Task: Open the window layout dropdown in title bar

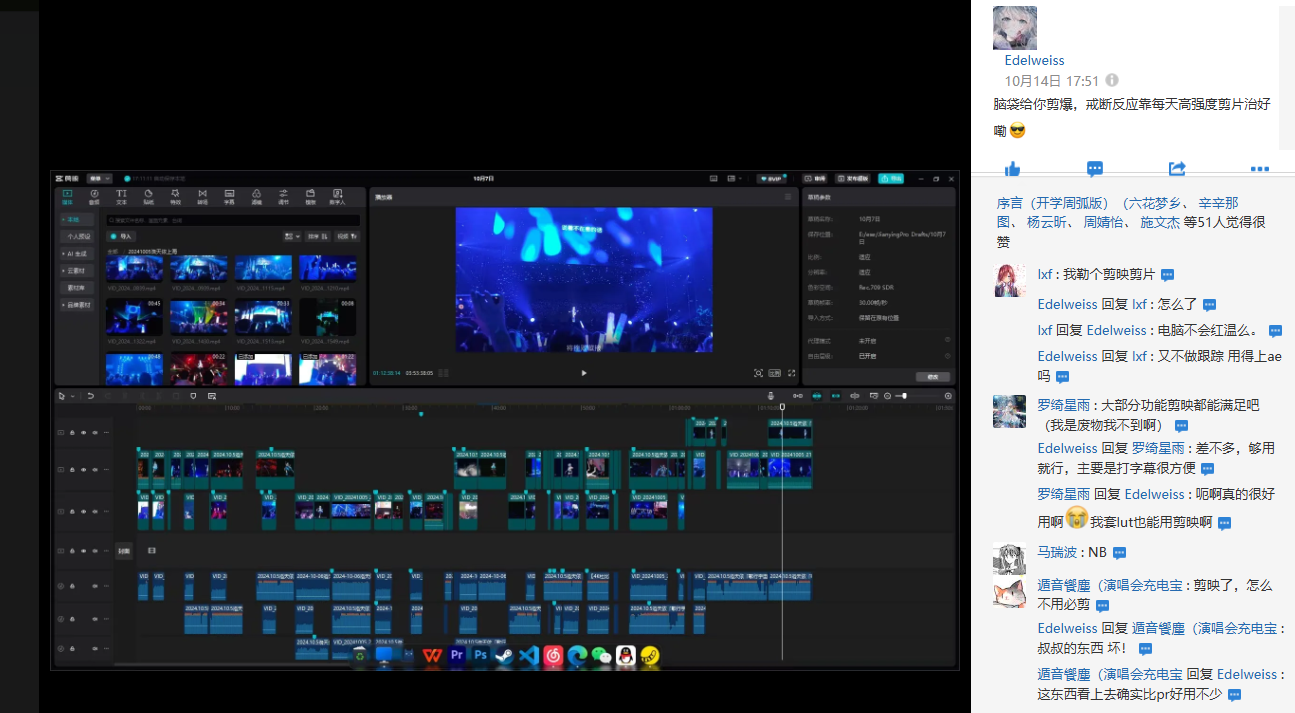Action: (737, 178)
